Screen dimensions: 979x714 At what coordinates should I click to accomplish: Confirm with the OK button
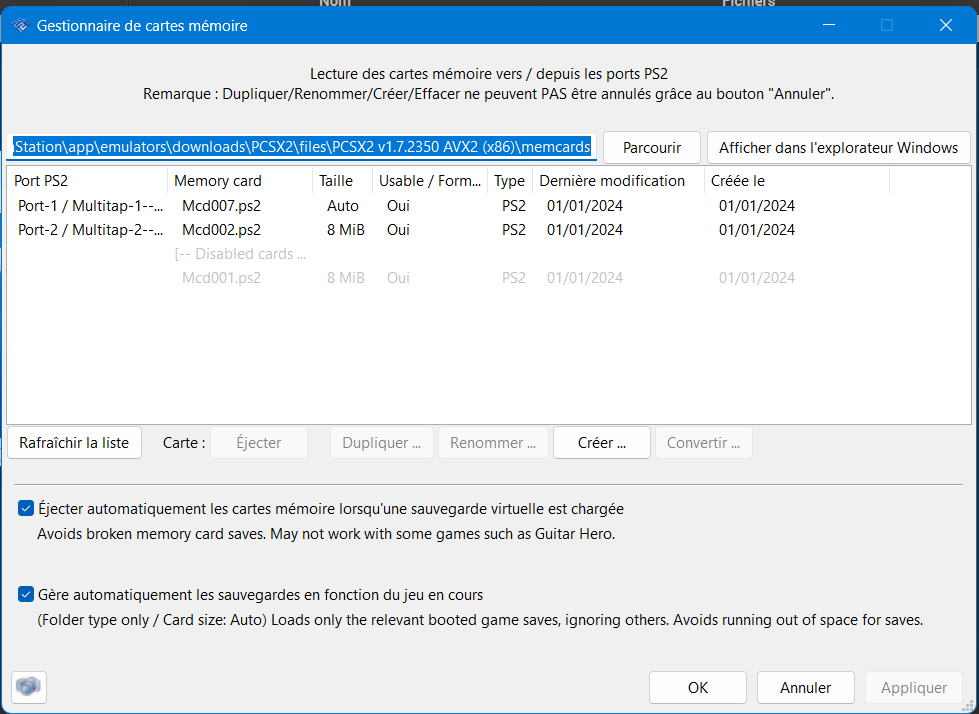(697, 687)
